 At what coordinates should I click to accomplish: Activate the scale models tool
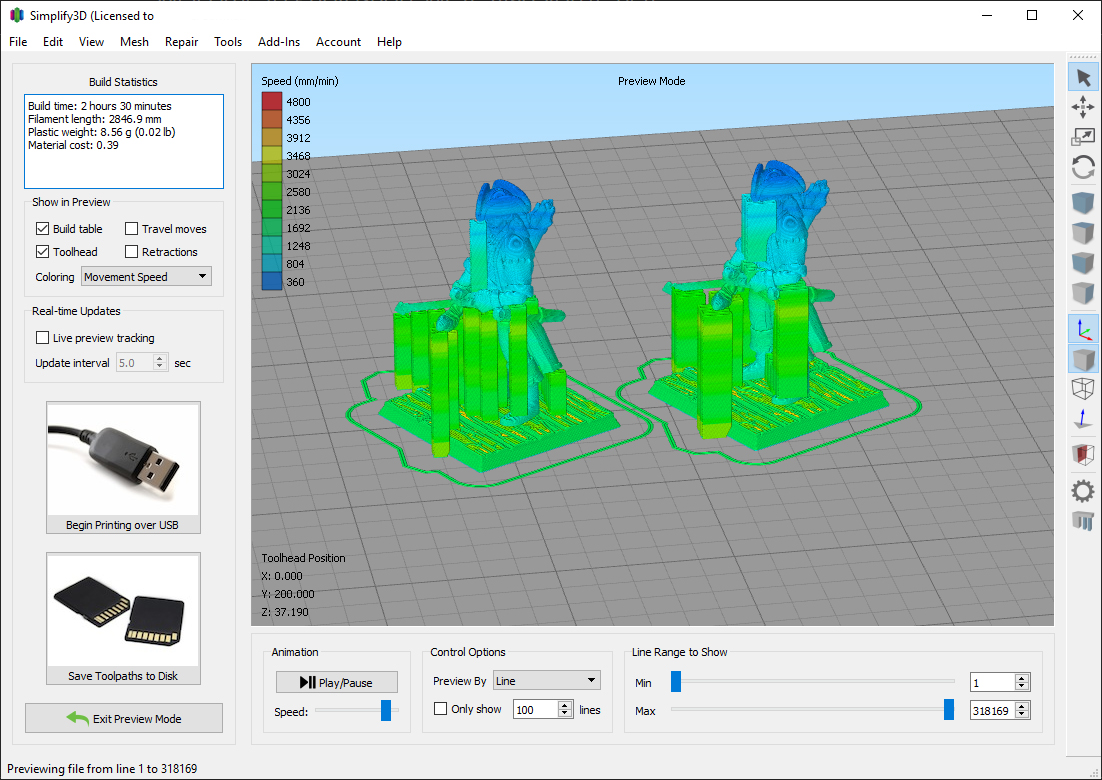(1083, 137)
